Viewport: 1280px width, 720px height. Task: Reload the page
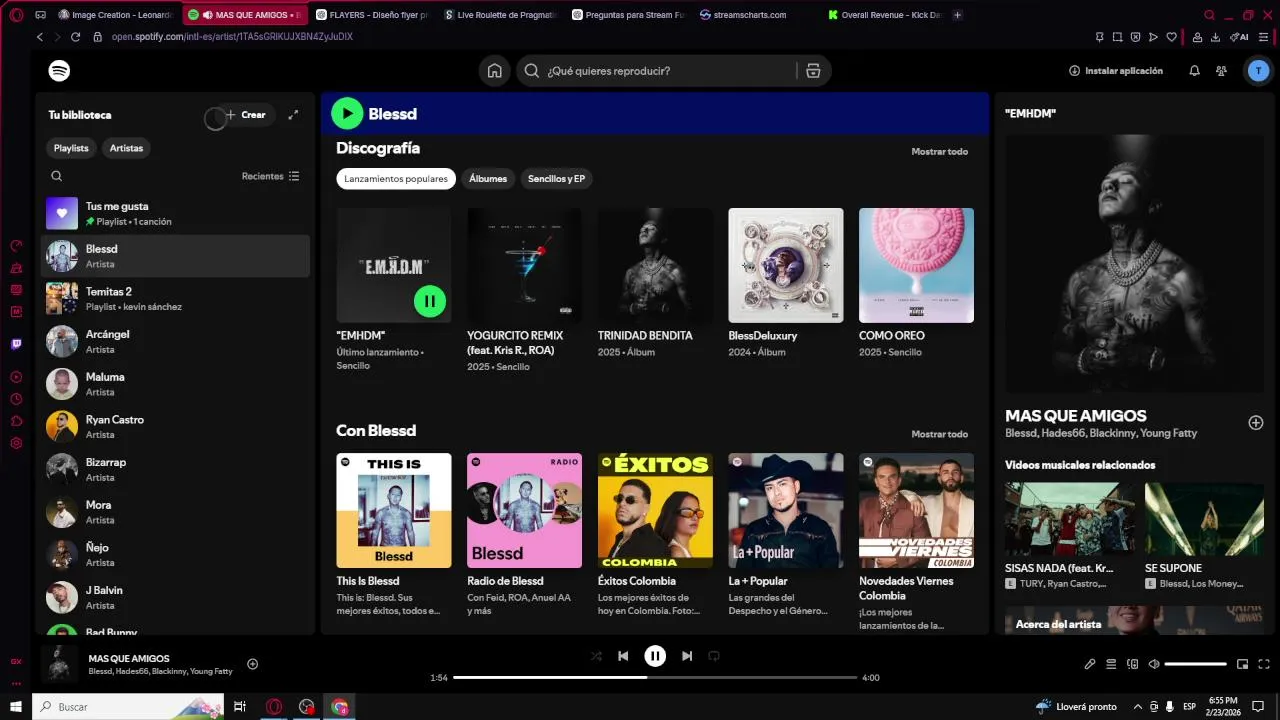pos(75,37)
